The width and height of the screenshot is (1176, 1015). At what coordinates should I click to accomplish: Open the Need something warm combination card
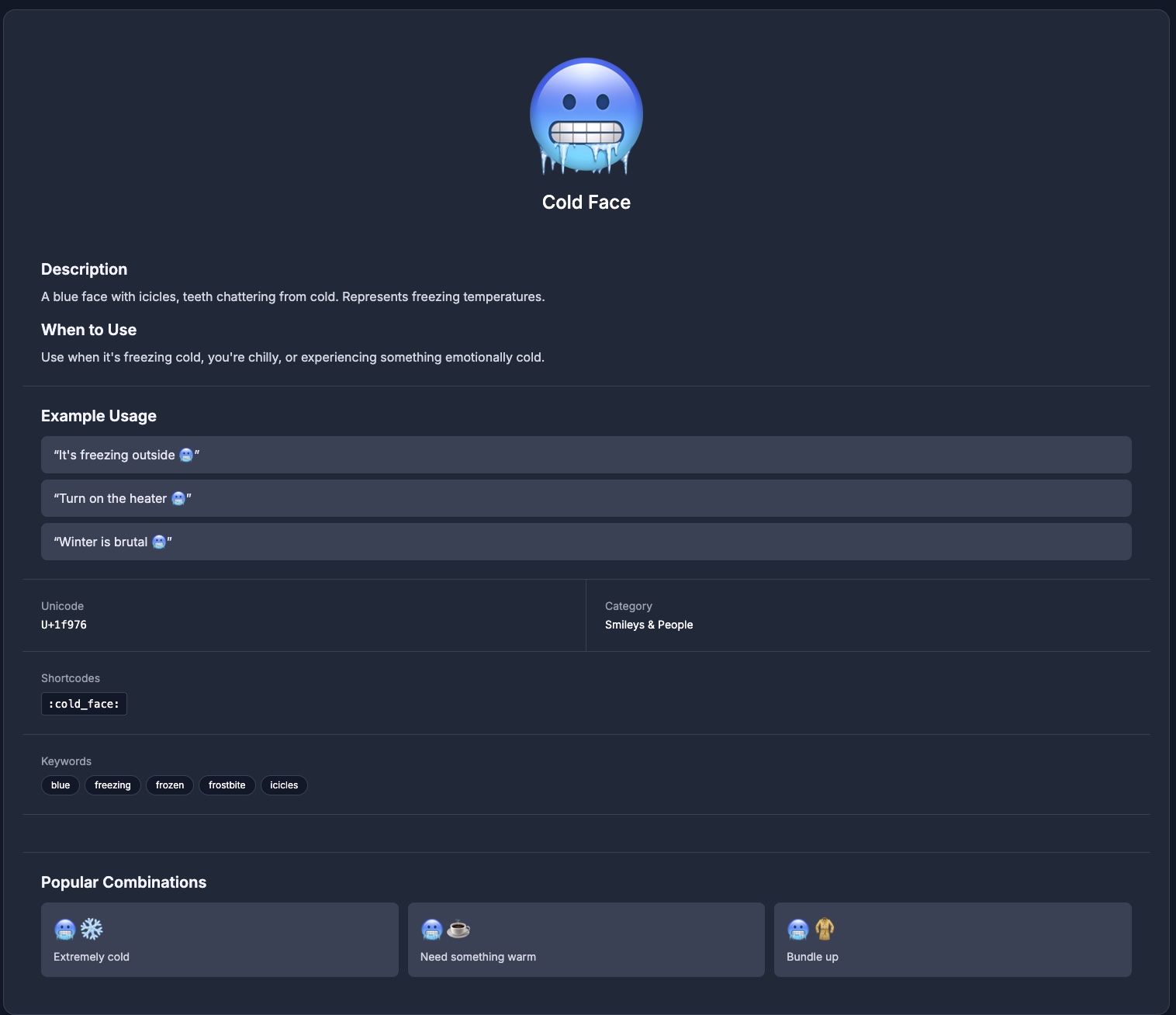(586, 939)
